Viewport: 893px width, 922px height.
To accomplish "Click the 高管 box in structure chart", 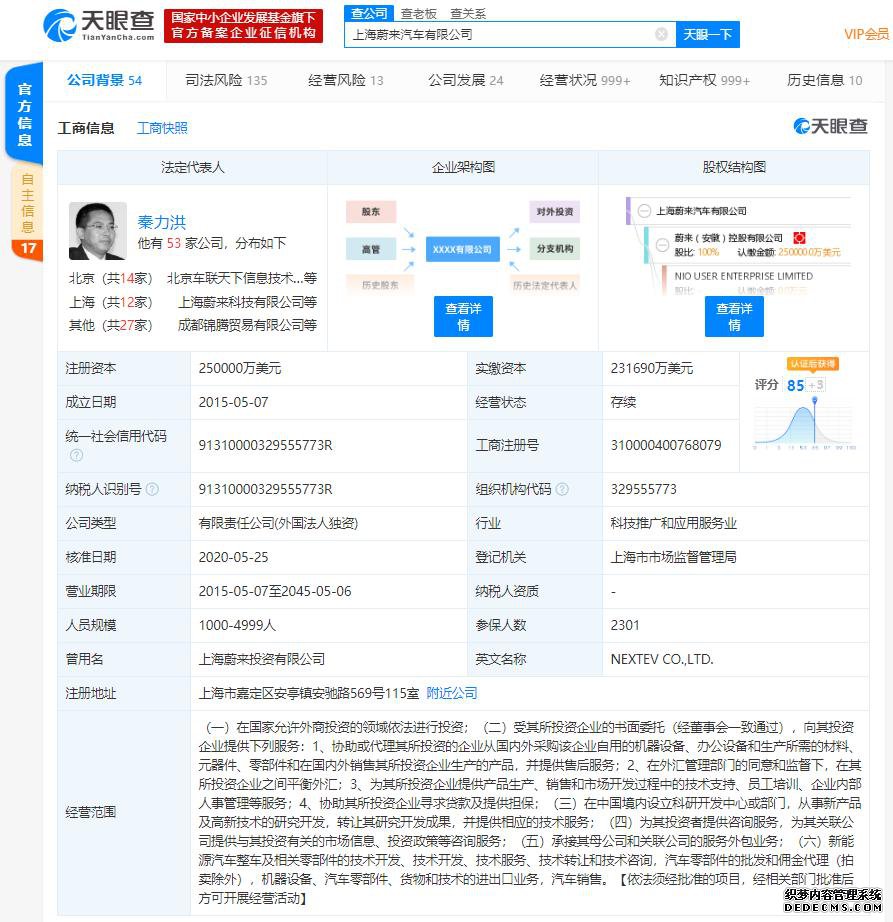I will [x=371, y=249].
